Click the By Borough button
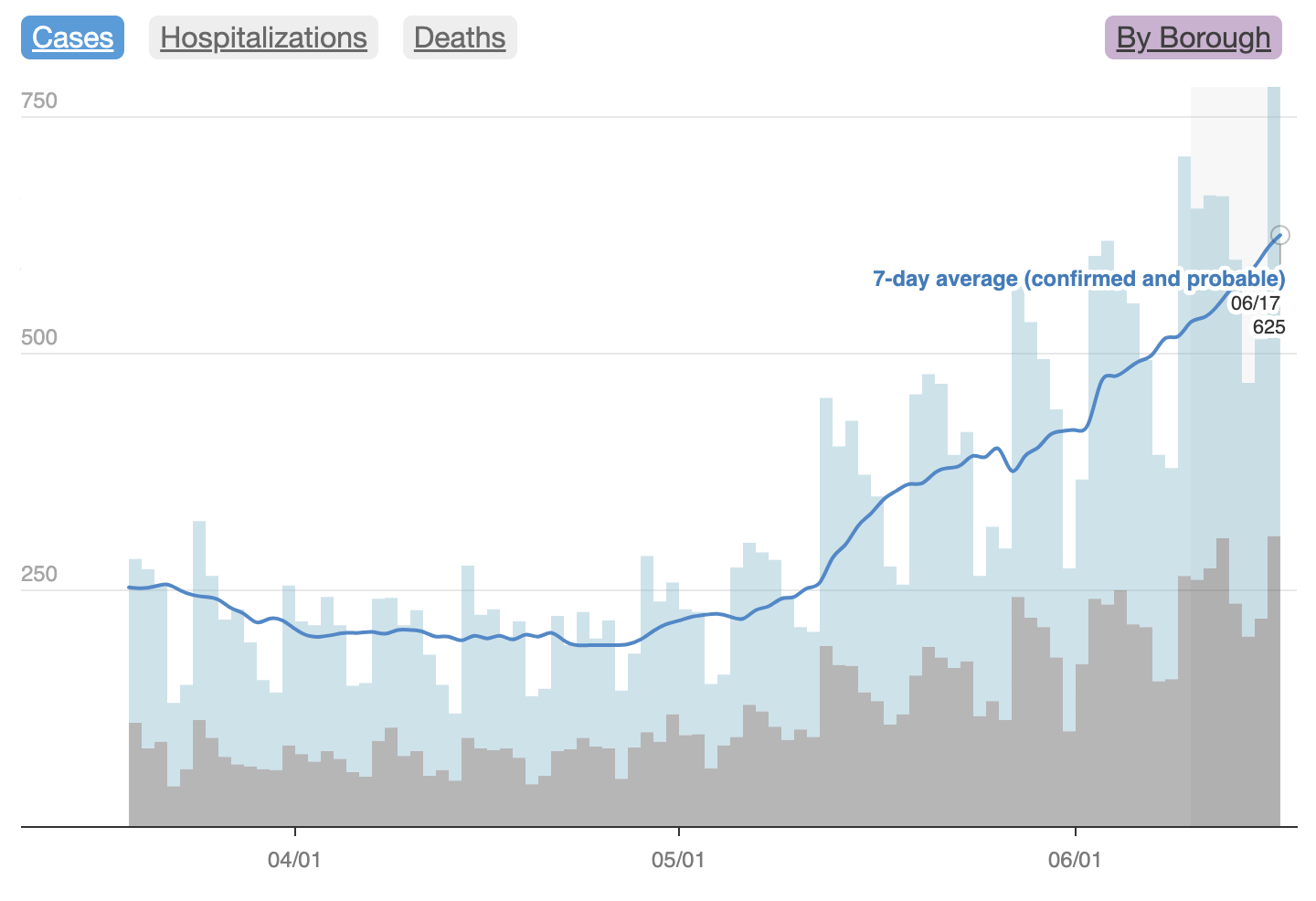The image size is (1316, 901). (x=1193, y=37)
